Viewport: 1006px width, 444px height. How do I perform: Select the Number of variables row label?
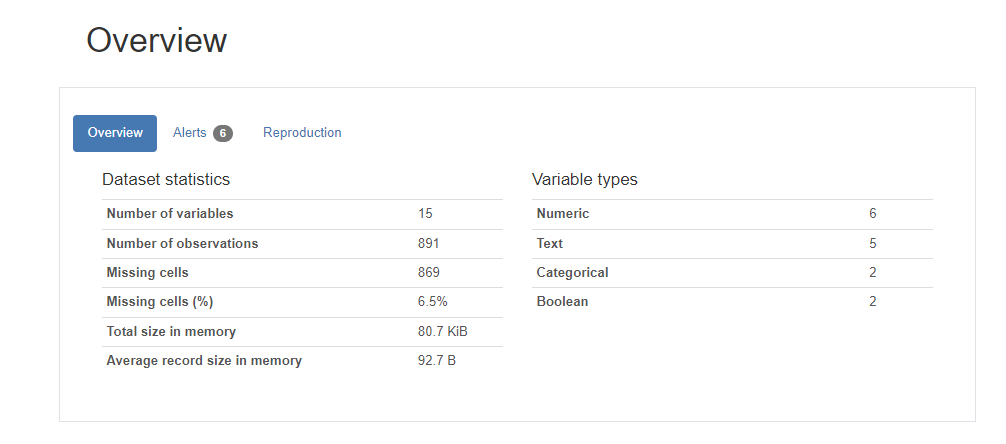pyautogui.click(x=170, y=214)
